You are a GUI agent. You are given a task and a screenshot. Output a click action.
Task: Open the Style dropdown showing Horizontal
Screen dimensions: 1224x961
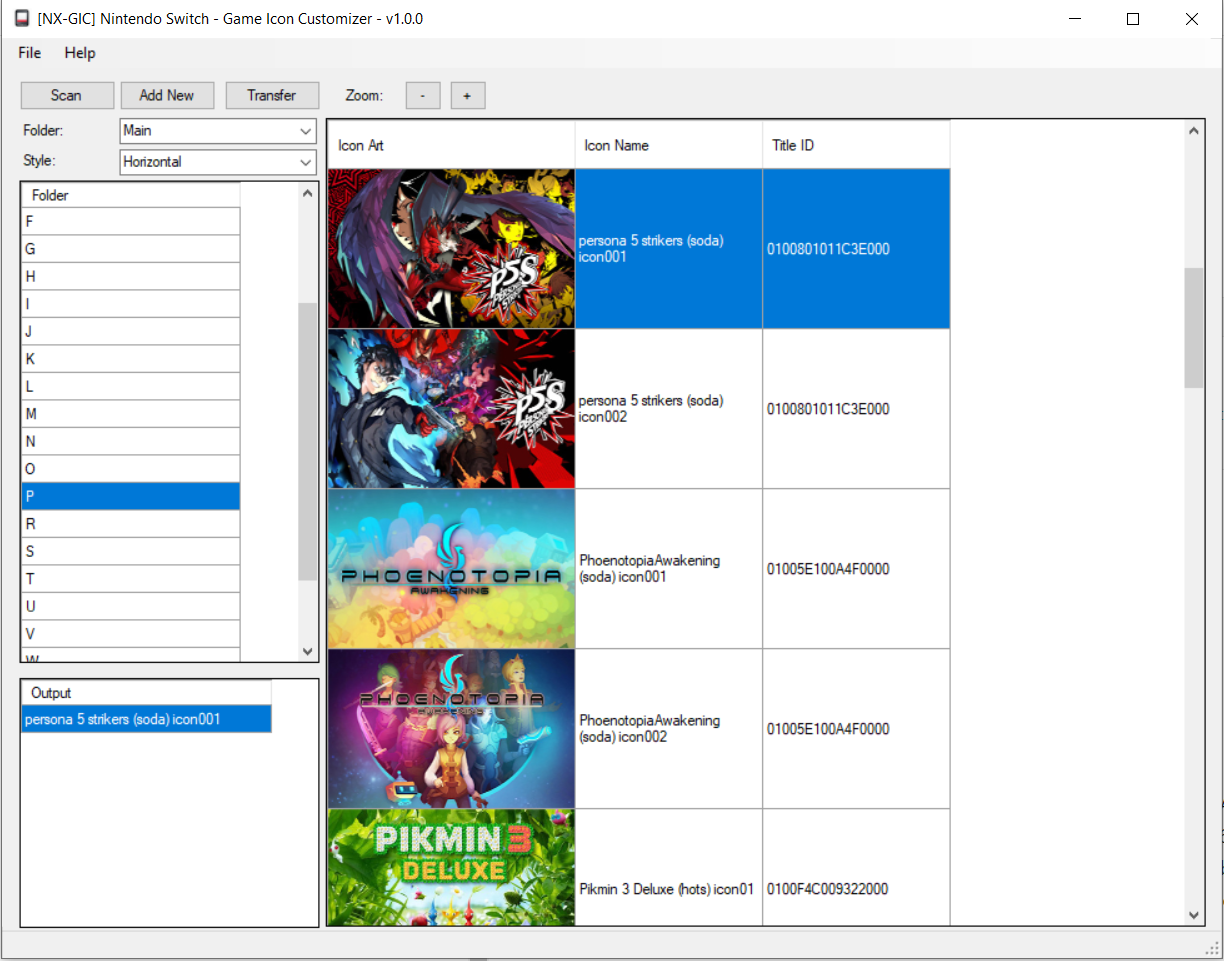click(218, 161)
